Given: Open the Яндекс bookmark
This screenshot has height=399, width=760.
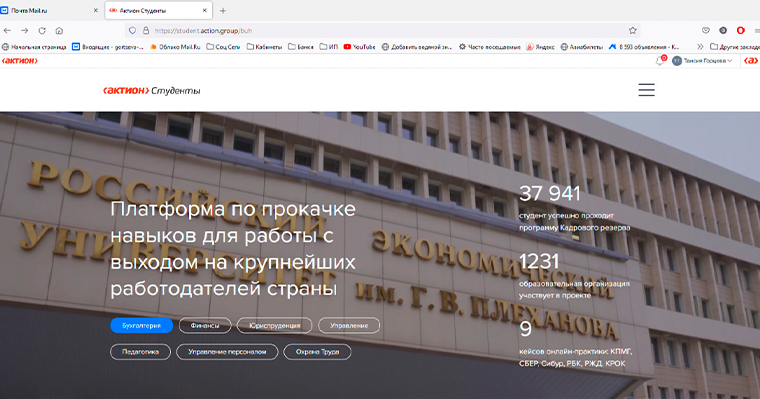Looking at the screenshot, I should click(x=540, y=47).
